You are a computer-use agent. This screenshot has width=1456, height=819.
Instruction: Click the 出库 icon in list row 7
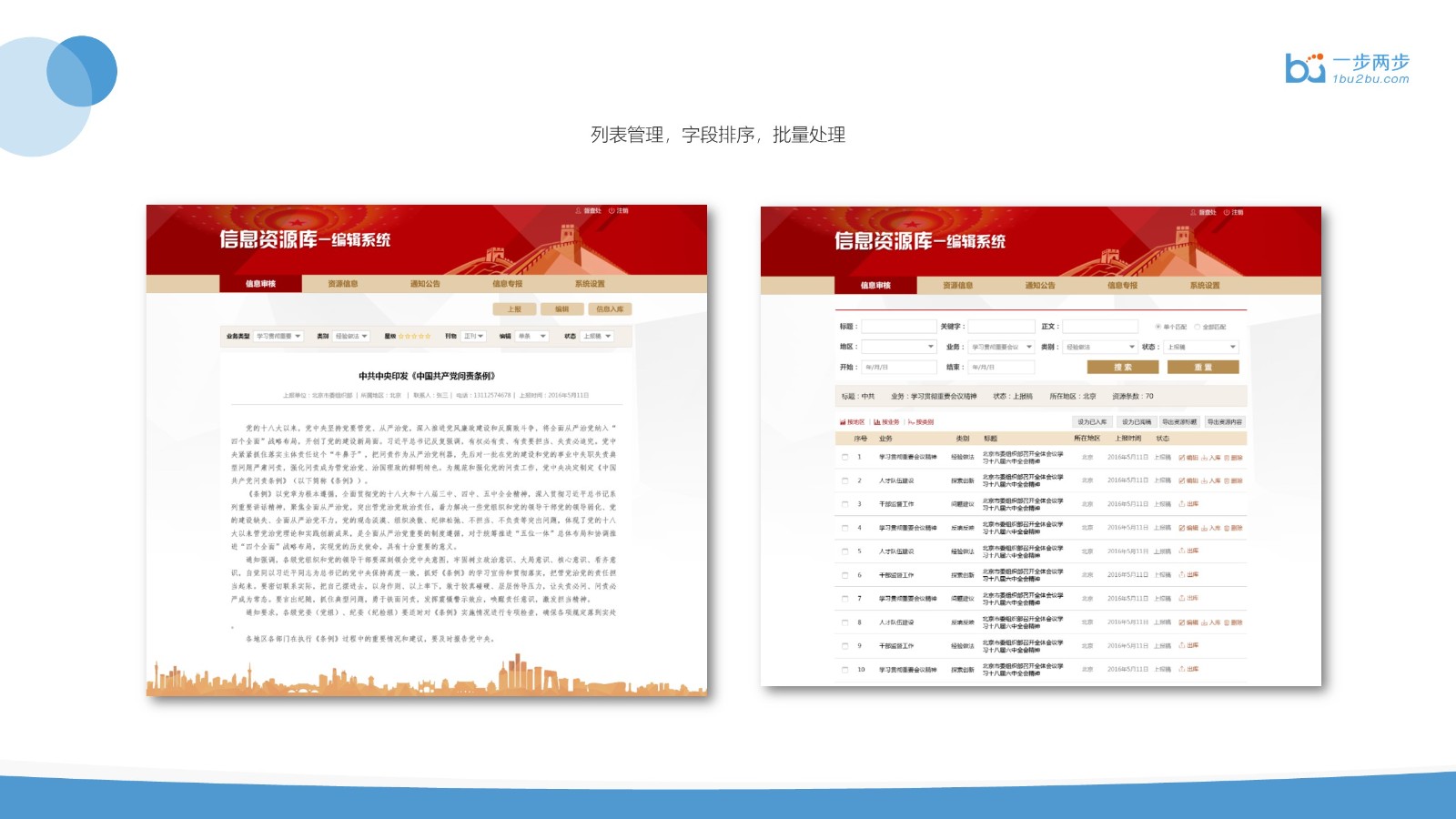click(1182, 599)
